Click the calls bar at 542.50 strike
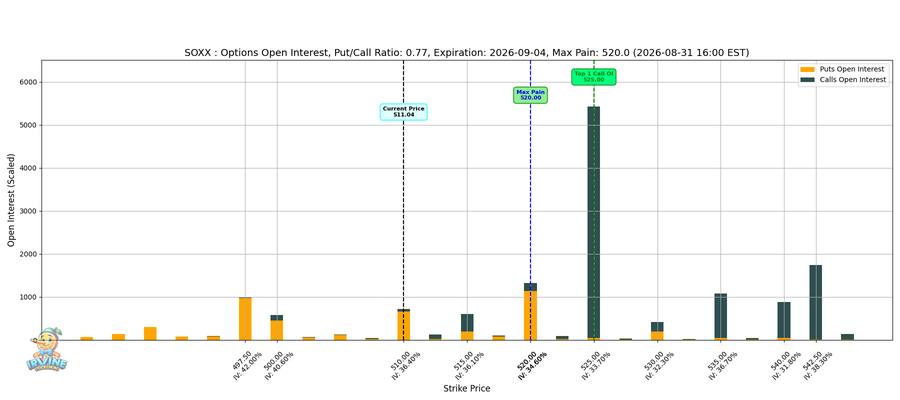900x400 pixels. coord(816,302)
